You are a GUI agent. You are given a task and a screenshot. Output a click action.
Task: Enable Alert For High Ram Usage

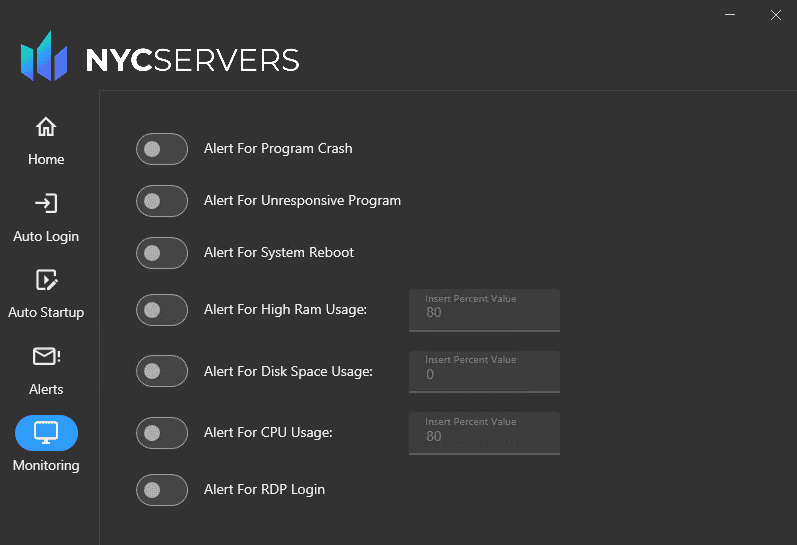(x=162, y=310)
